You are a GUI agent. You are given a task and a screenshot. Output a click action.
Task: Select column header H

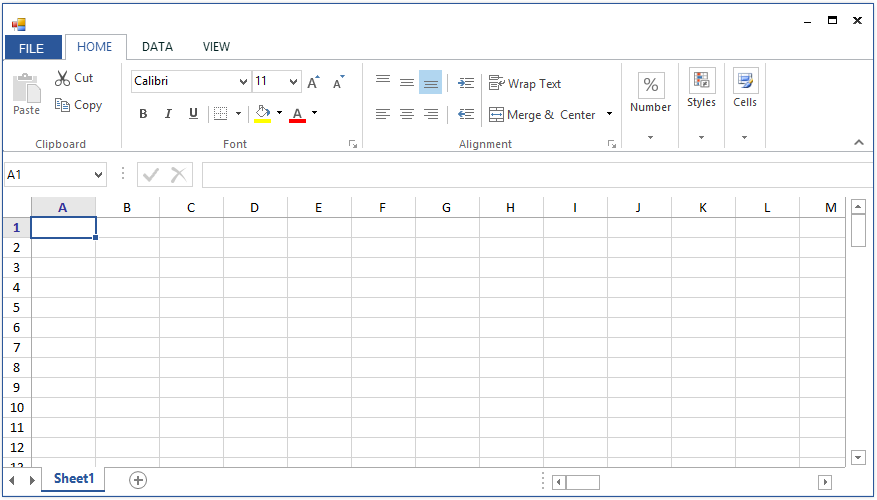pos(511,207)
